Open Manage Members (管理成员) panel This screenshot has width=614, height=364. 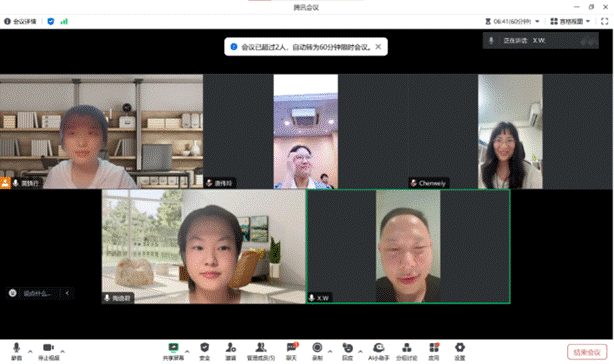tap(261, 351)
